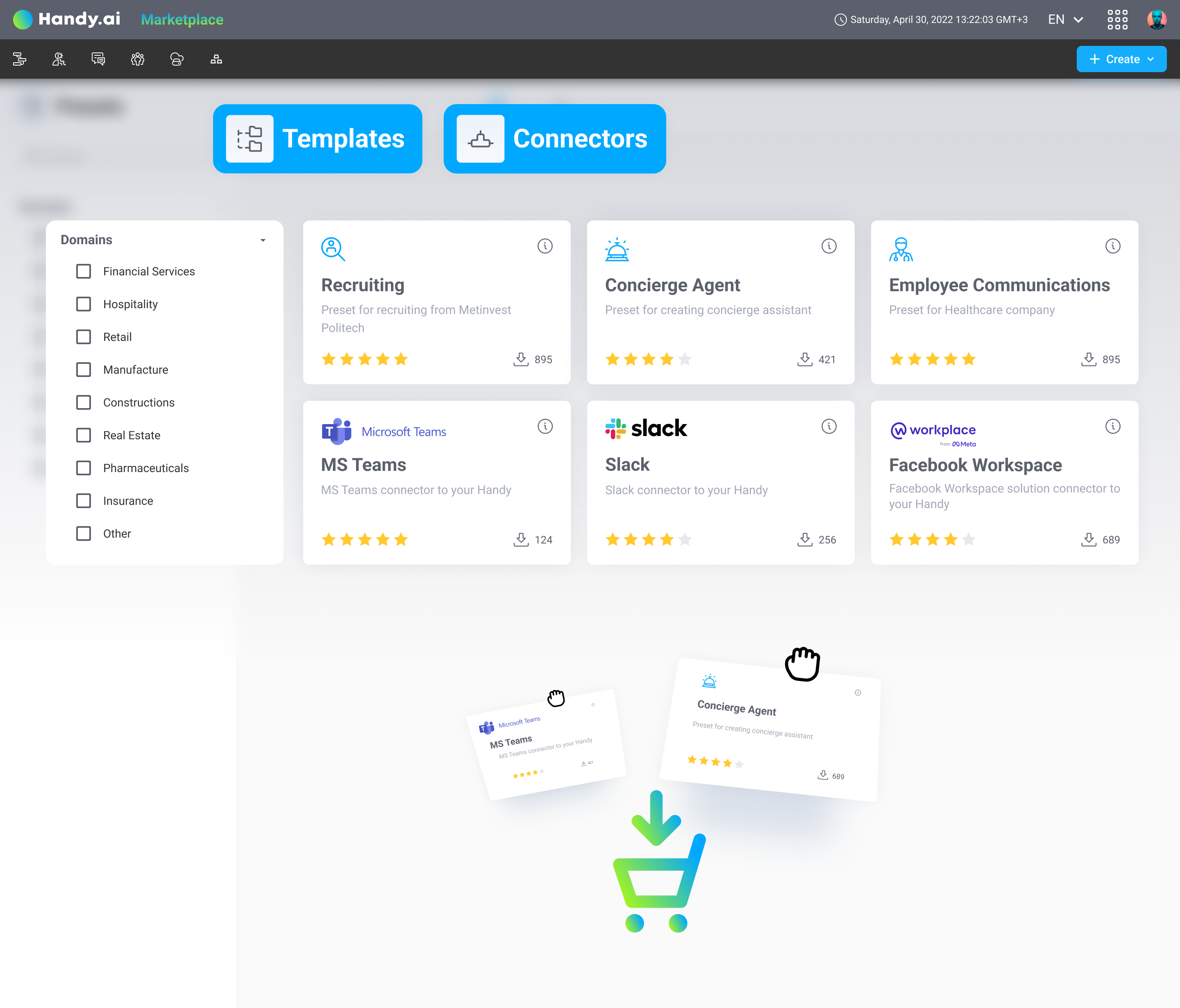This screenshot has height=1008, width=1180.
Task: Check the Financial Services domain filter
Action: [84, 271]
